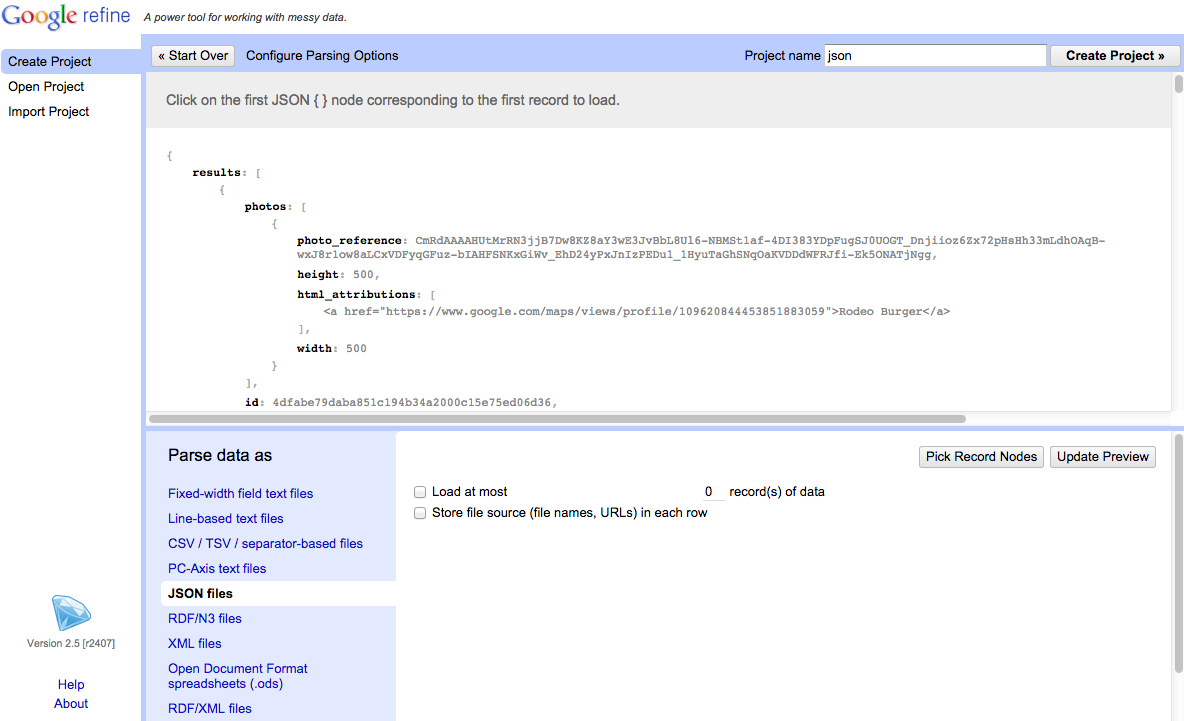1184x721 pixels.
Task: Click the Start Over button
Action: coord(193,56)
